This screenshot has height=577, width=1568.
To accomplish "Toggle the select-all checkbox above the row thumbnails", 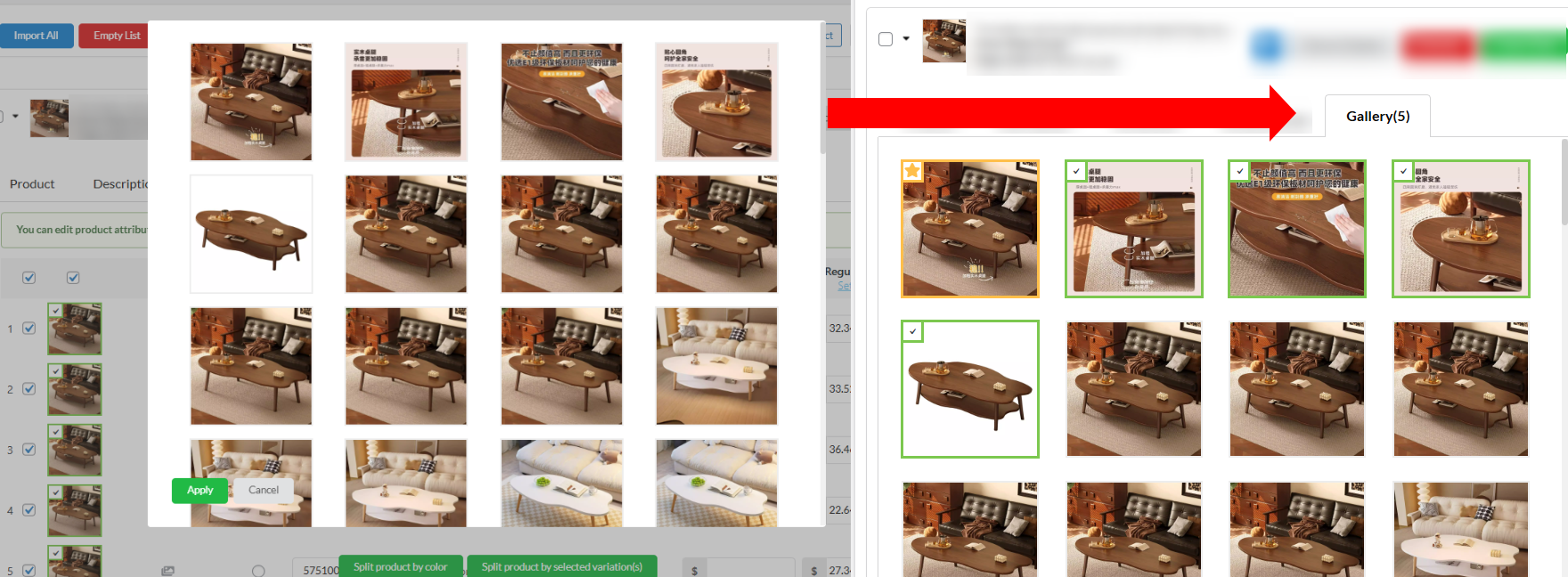I will (73, 278).
